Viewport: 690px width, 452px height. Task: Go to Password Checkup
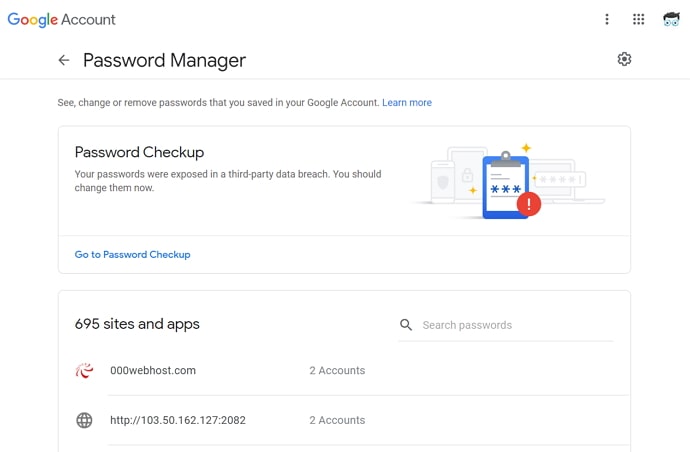(x=132, y=254)
